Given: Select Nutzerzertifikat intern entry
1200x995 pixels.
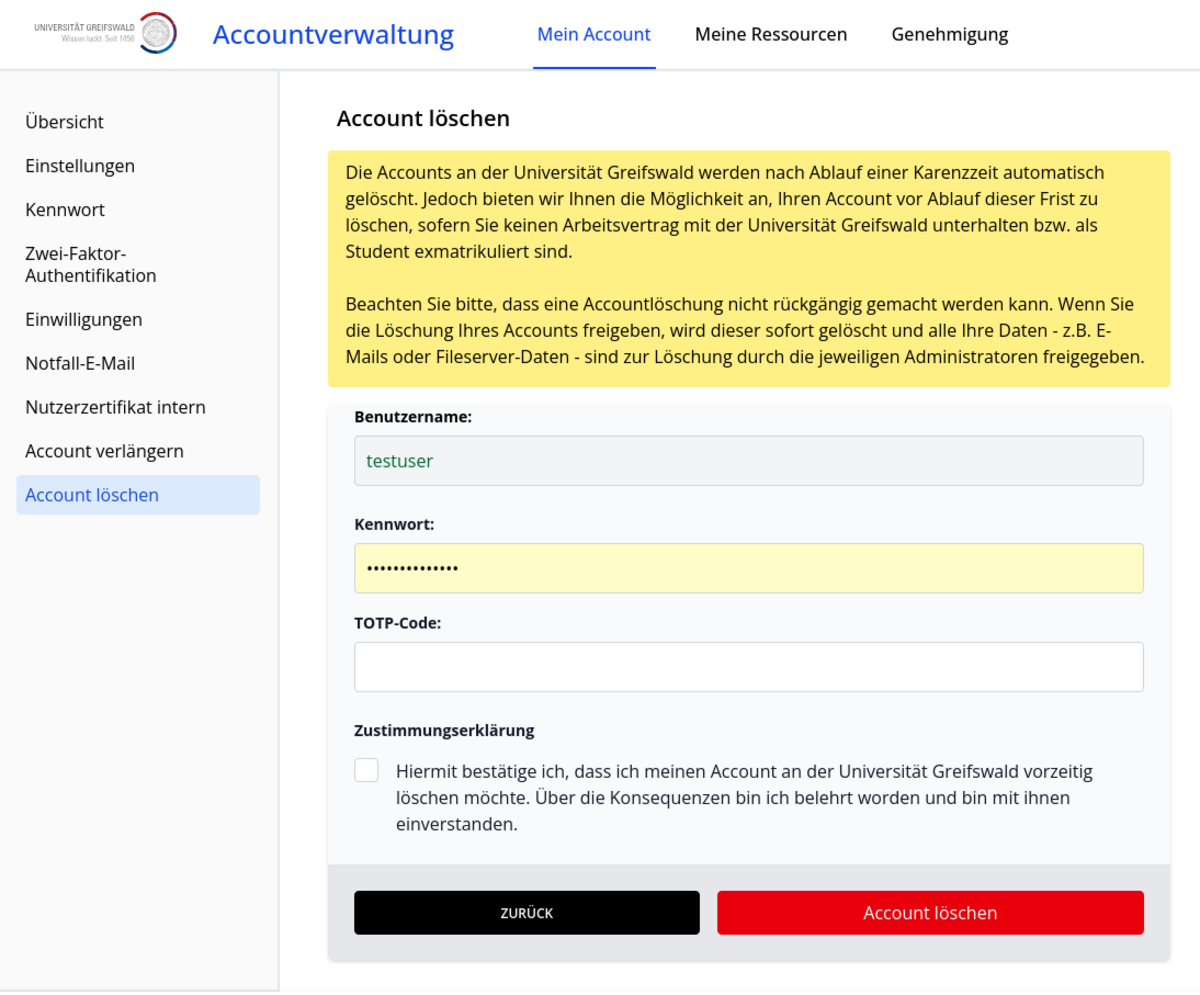Looking at the screenshot, I should [115, 408].
